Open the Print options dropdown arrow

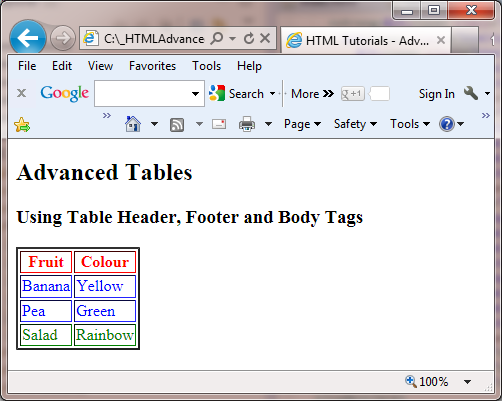(268, 124)
